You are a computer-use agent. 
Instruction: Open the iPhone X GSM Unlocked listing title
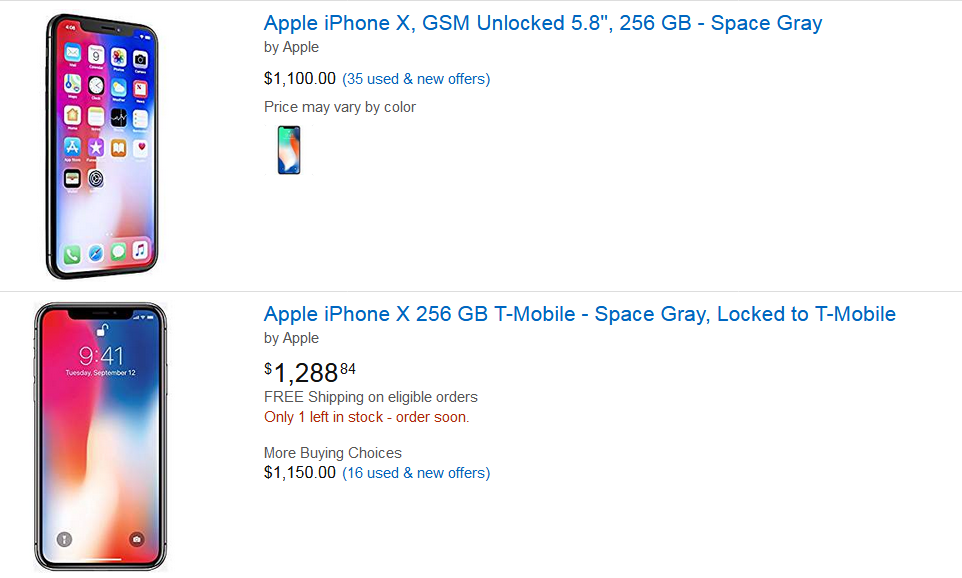tap(543, 23)
